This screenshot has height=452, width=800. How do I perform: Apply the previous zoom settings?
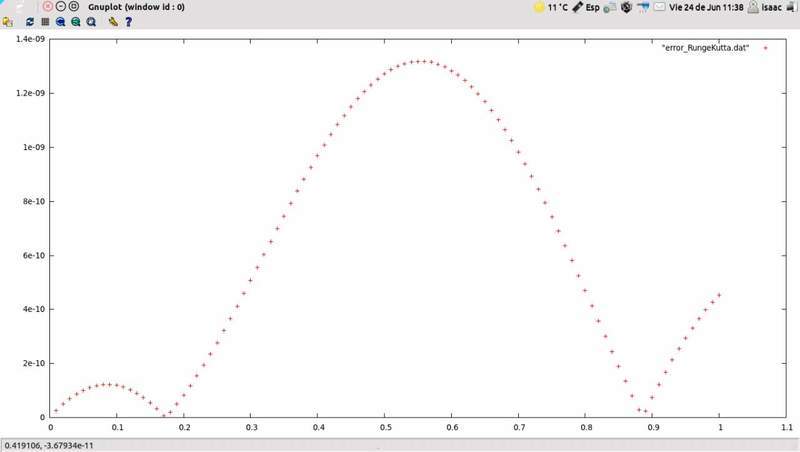tap(60, 21)
